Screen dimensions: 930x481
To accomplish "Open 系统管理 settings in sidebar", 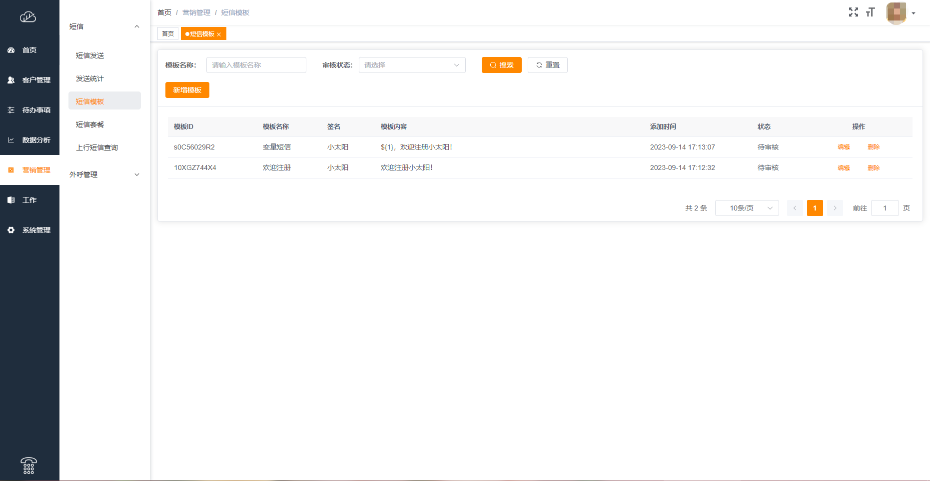I will click(x=29, y=230).
